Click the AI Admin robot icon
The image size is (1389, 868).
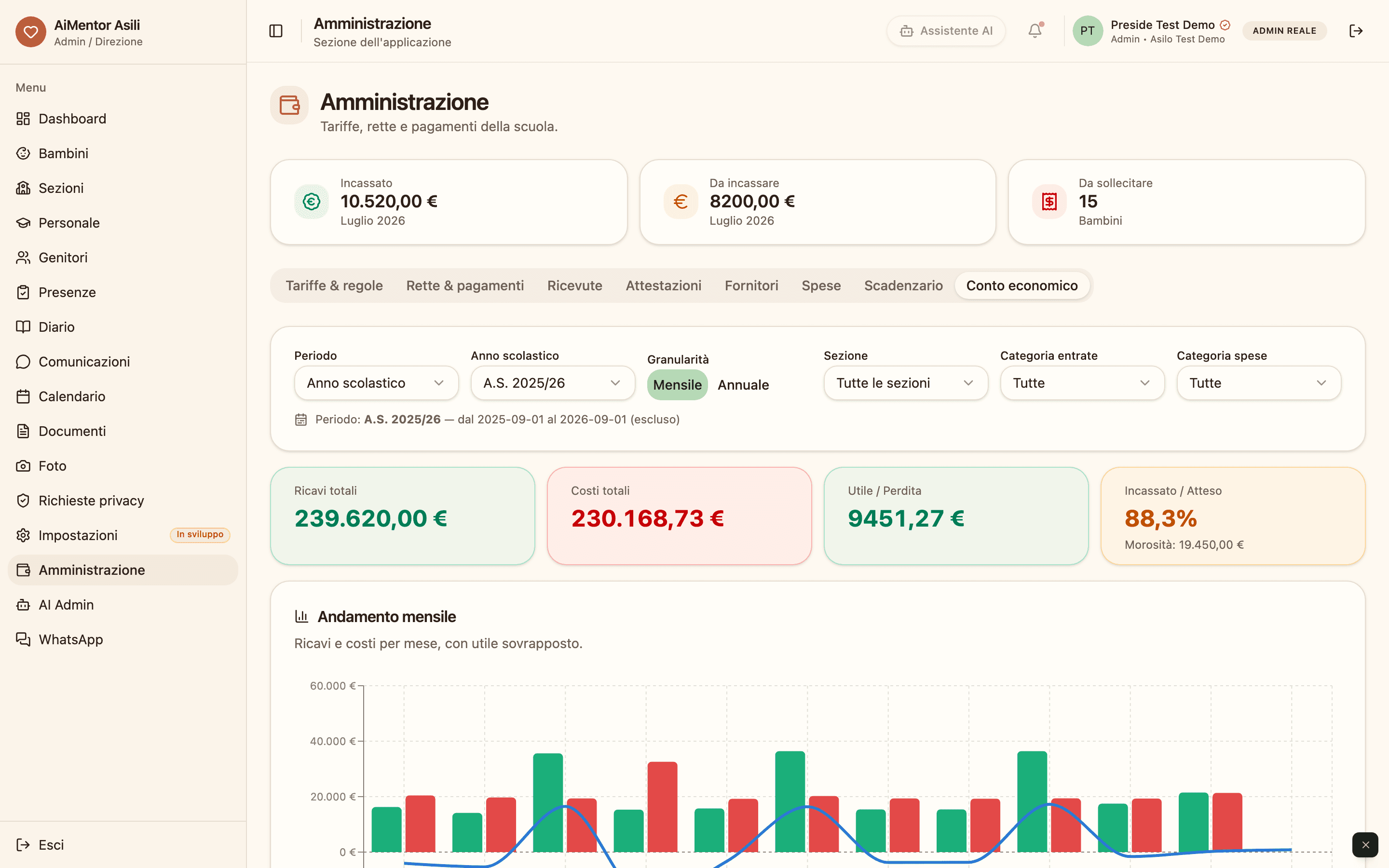pyautogui.click(x=23, y=605)
